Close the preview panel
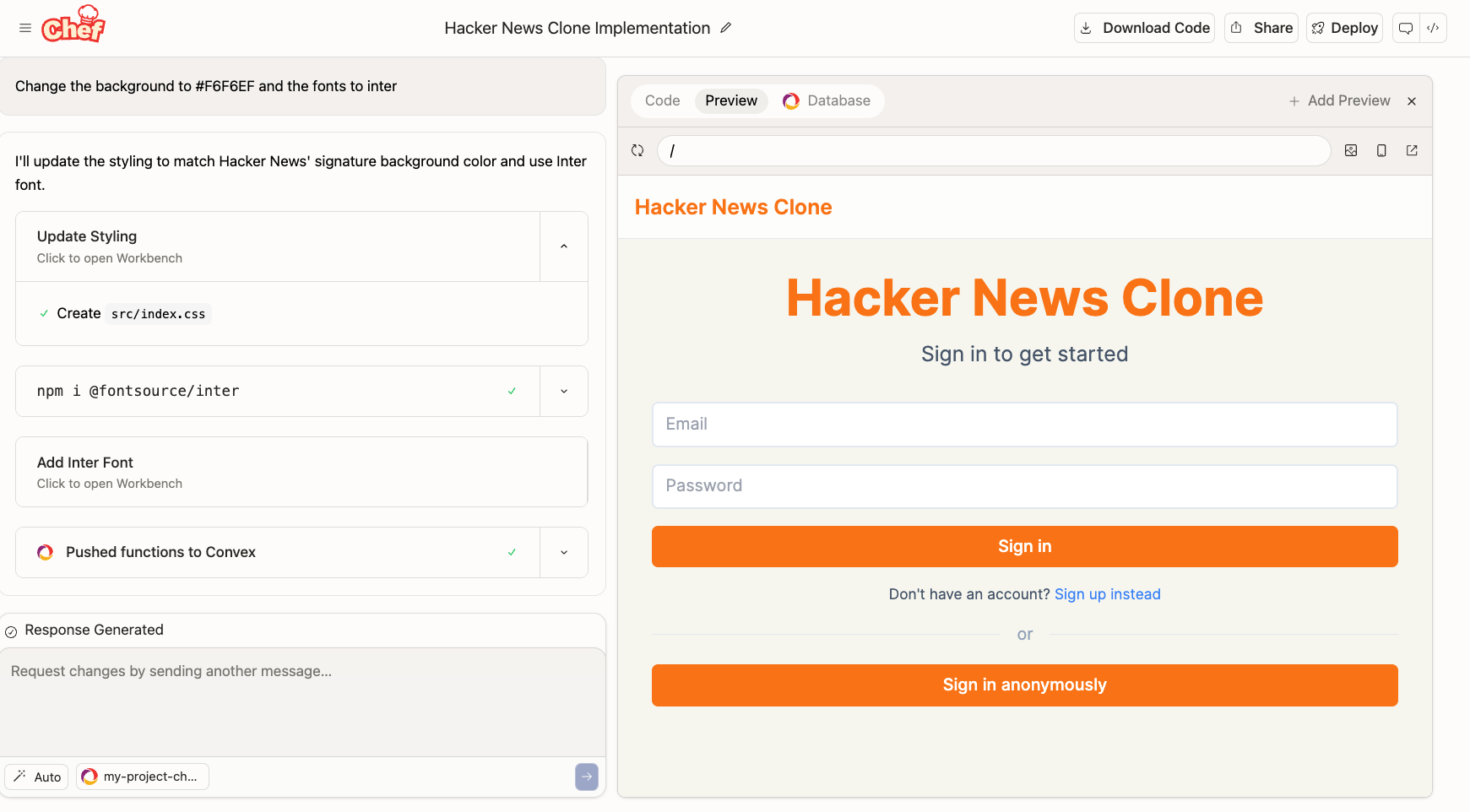Viewport: 1470px width, 812px height. (x=1412, y=101)
